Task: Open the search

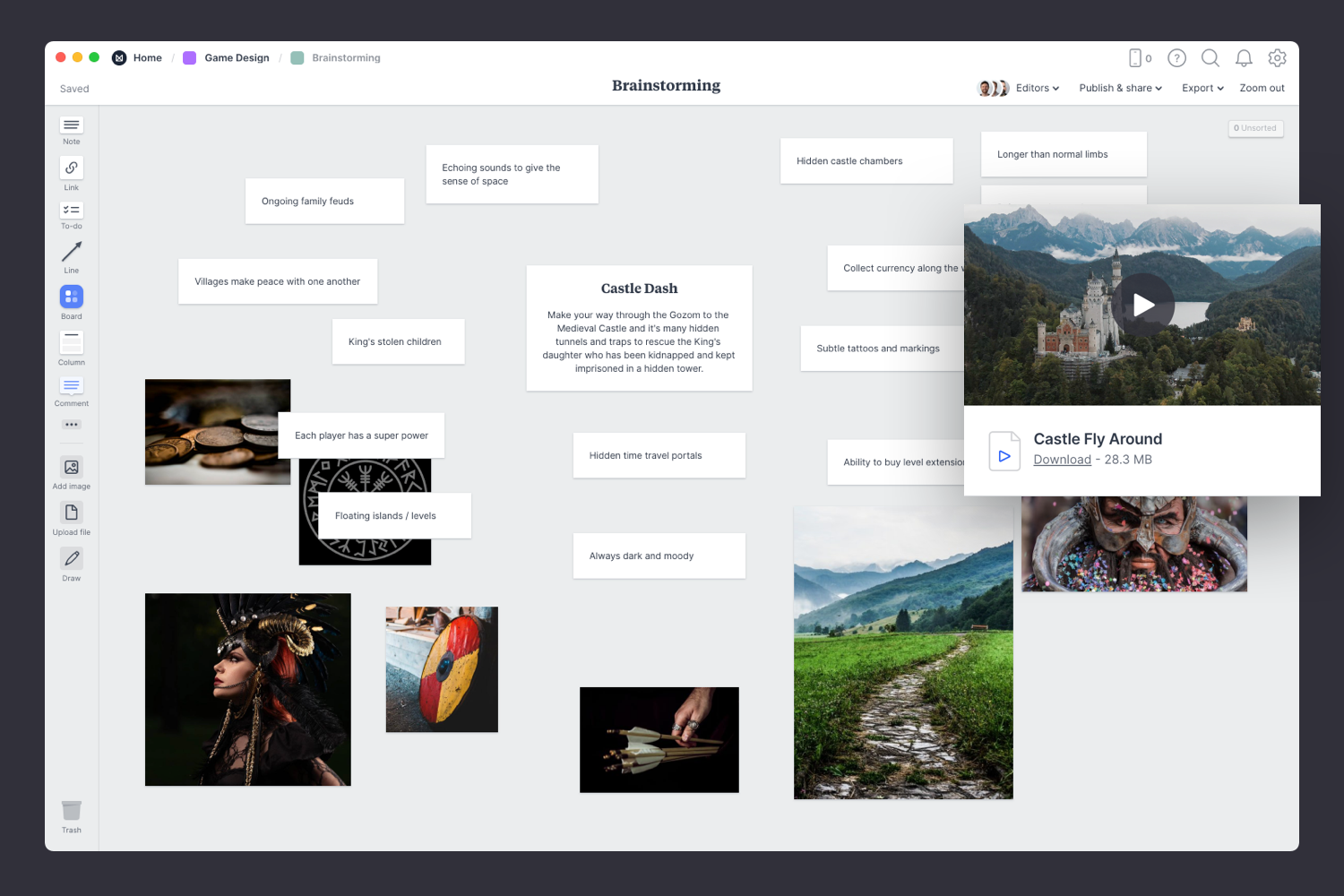Action: [1210, 57]
